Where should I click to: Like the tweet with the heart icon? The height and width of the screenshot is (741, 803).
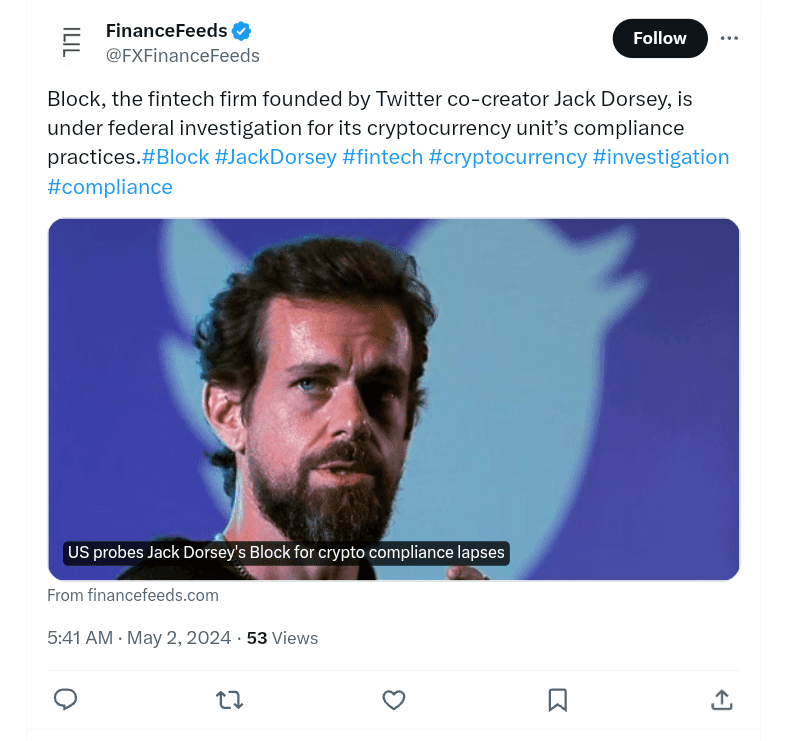coord(394,700)
